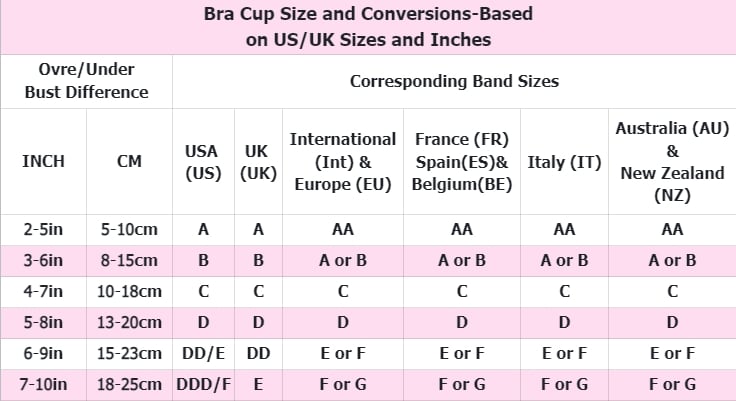Click the 'Corresponding Band Sizes' header

454,81
